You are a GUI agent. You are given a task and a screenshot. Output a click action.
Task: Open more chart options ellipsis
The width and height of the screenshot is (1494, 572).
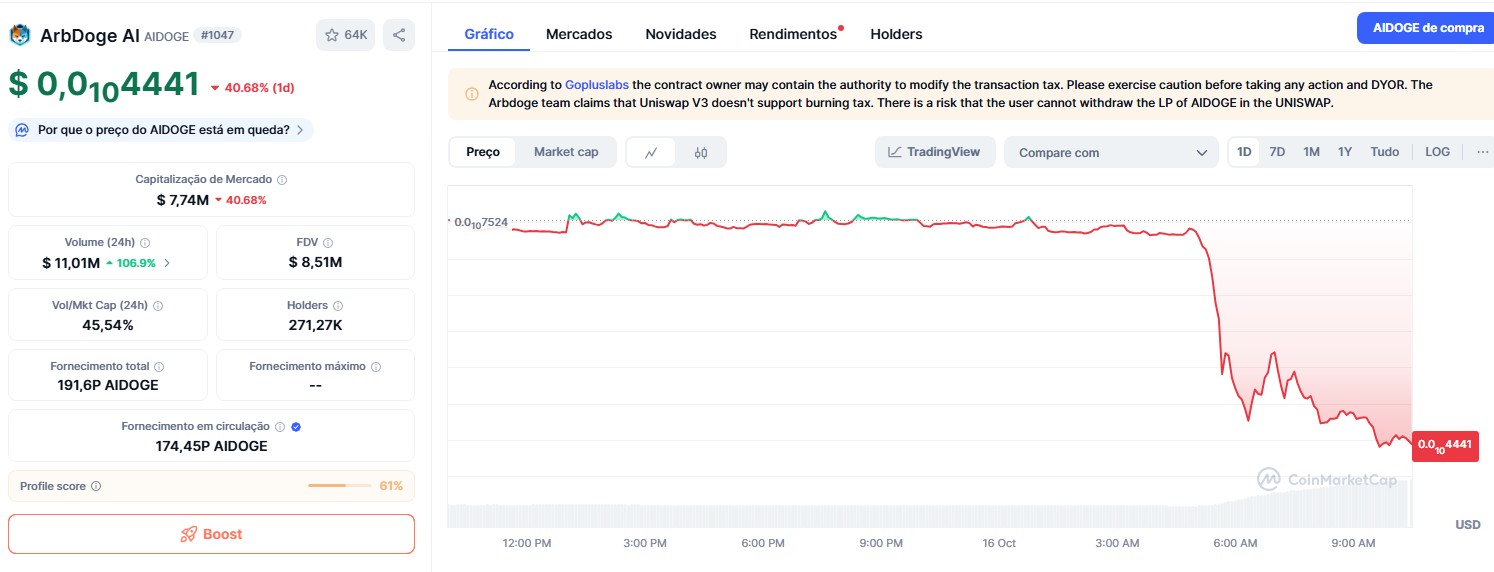coord(1482,152)
